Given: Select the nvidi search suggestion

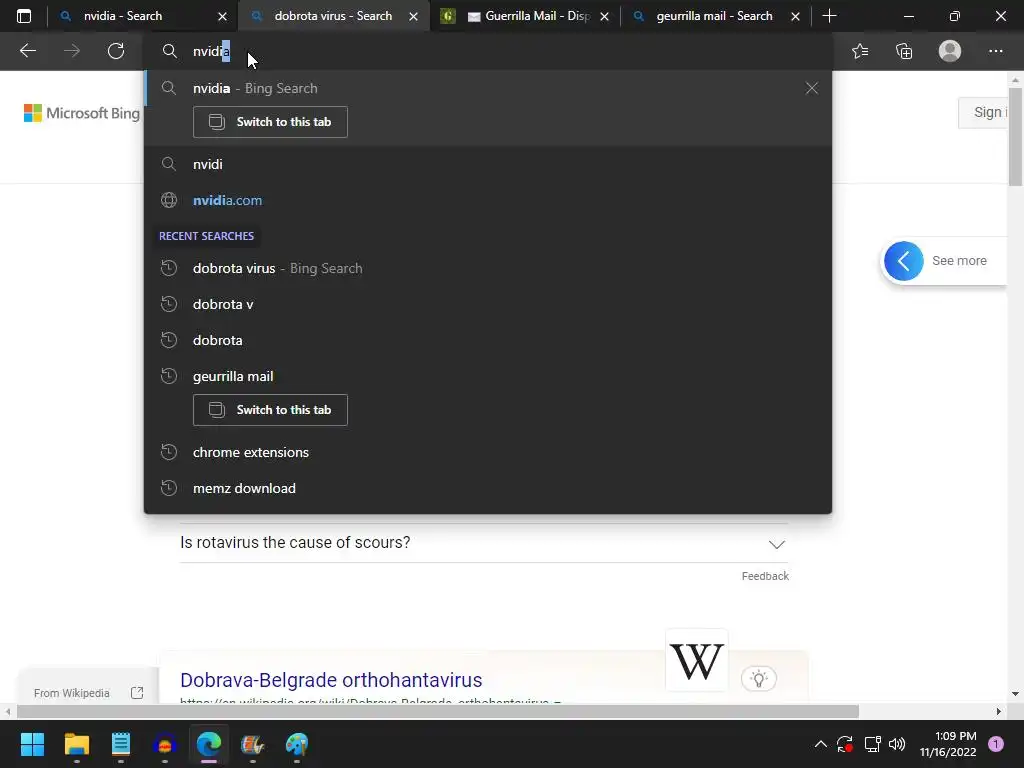Looking at the screenshot, I should (x=488, y=164).
